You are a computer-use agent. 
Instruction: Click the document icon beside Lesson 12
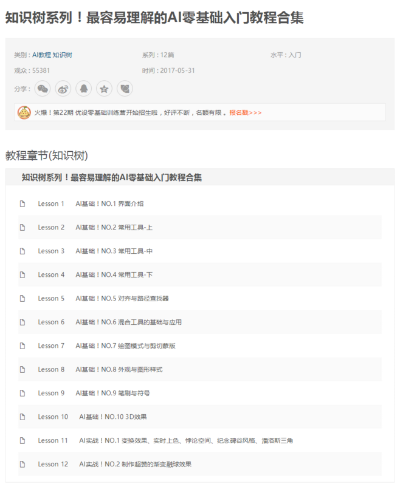(x=22, y=464)
